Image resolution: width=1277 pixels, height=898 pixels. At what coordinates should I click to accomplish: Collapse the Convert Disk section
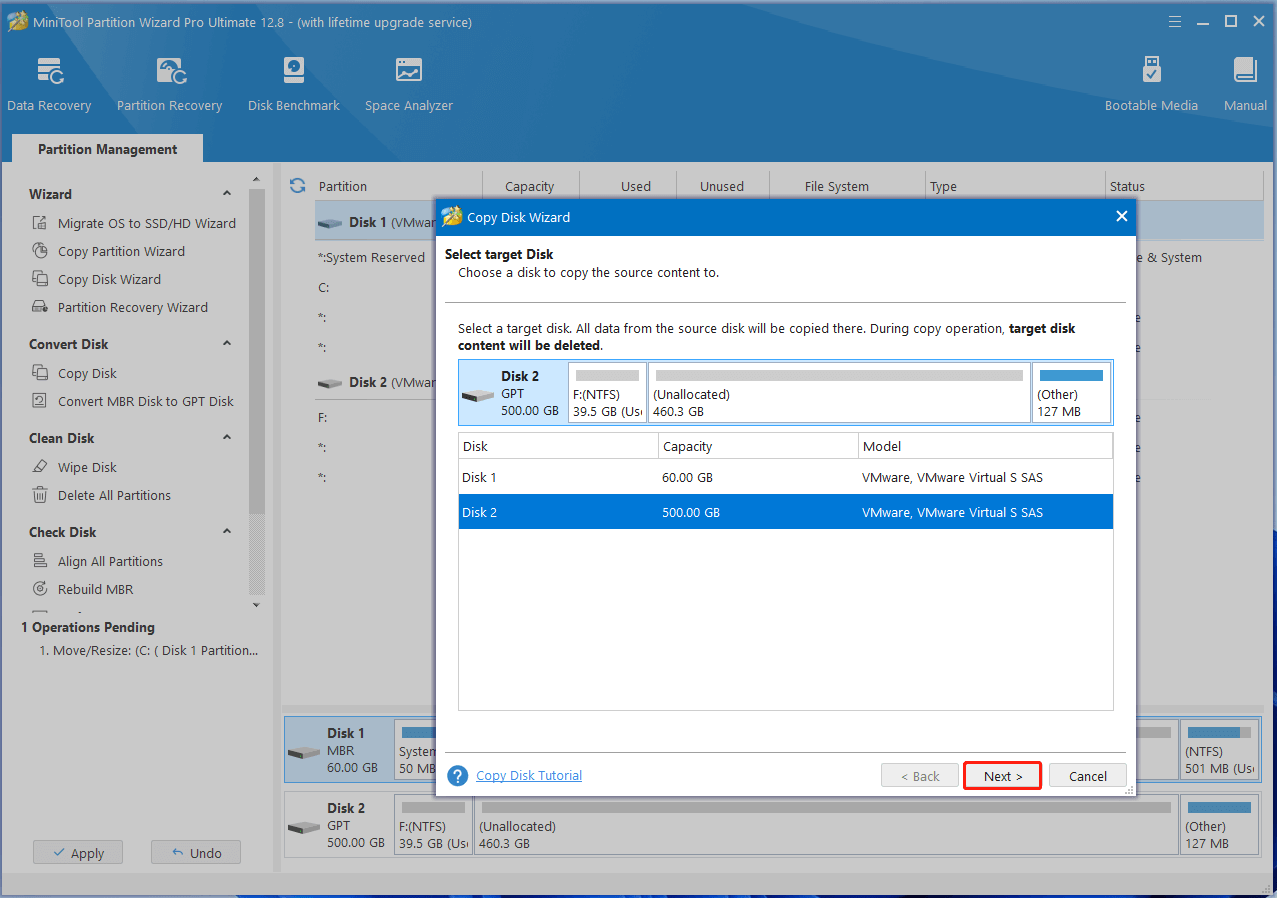(x=227, y=344)
